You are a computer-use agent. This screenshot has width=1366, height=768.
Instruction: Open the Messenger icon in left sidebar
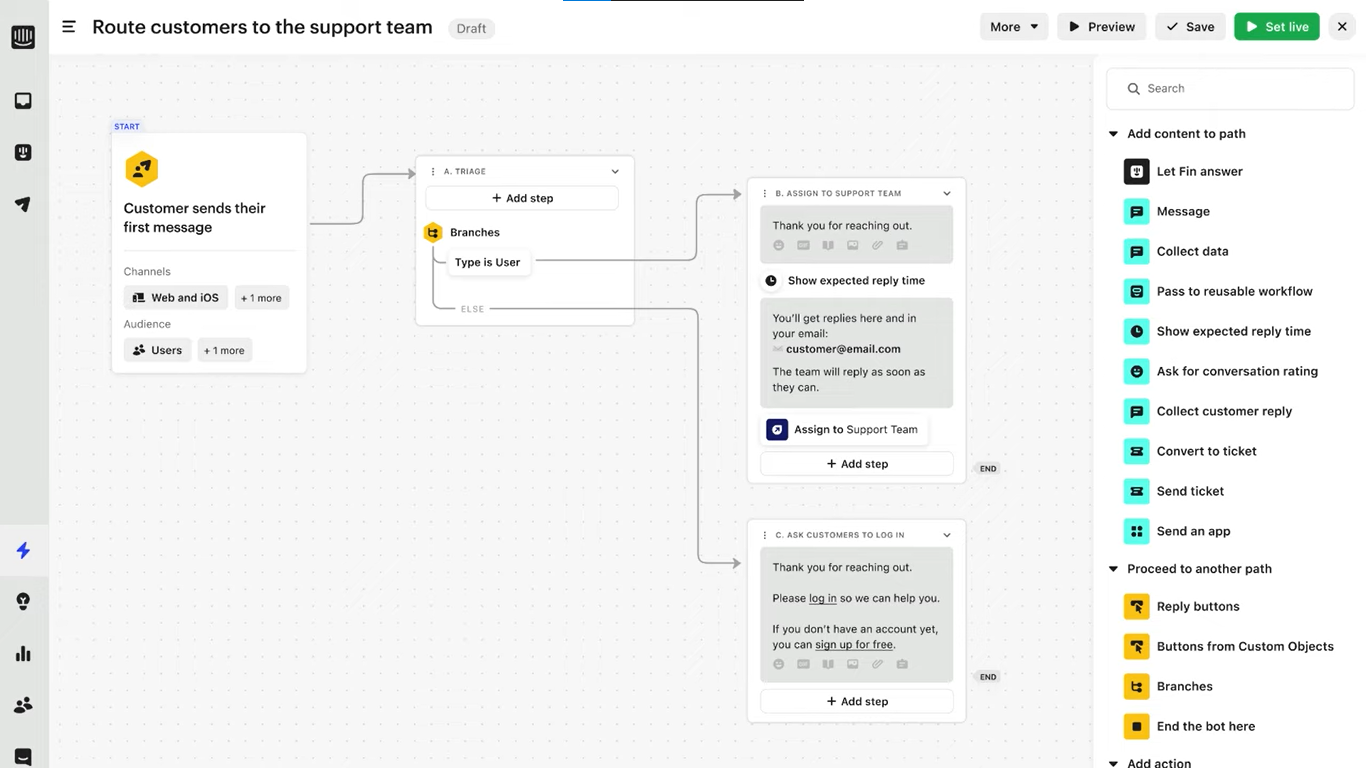pos(24,100)
